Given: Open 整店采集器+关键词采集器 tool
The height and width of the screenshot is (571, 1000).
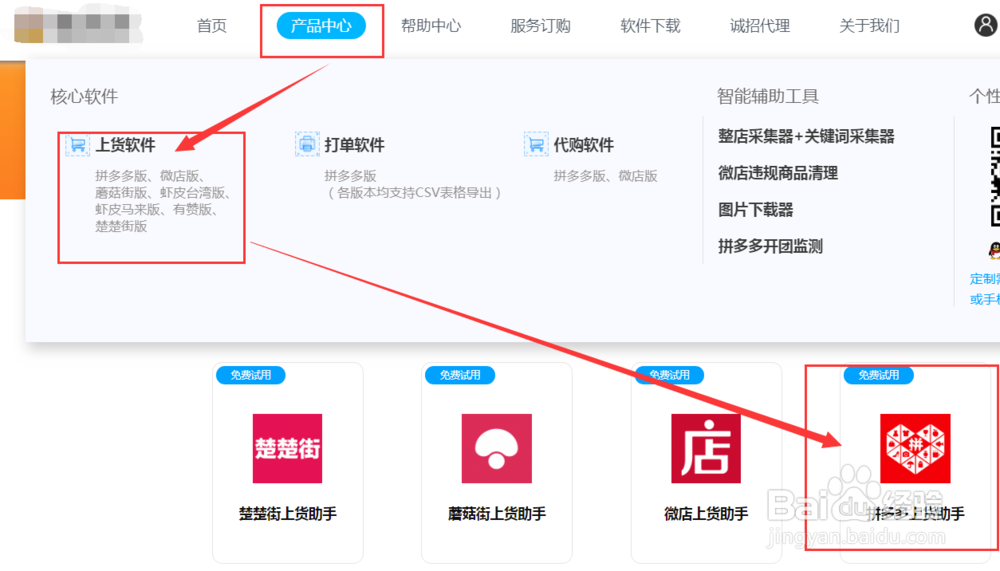Looking at the screenshot, I should pos(806,136).
